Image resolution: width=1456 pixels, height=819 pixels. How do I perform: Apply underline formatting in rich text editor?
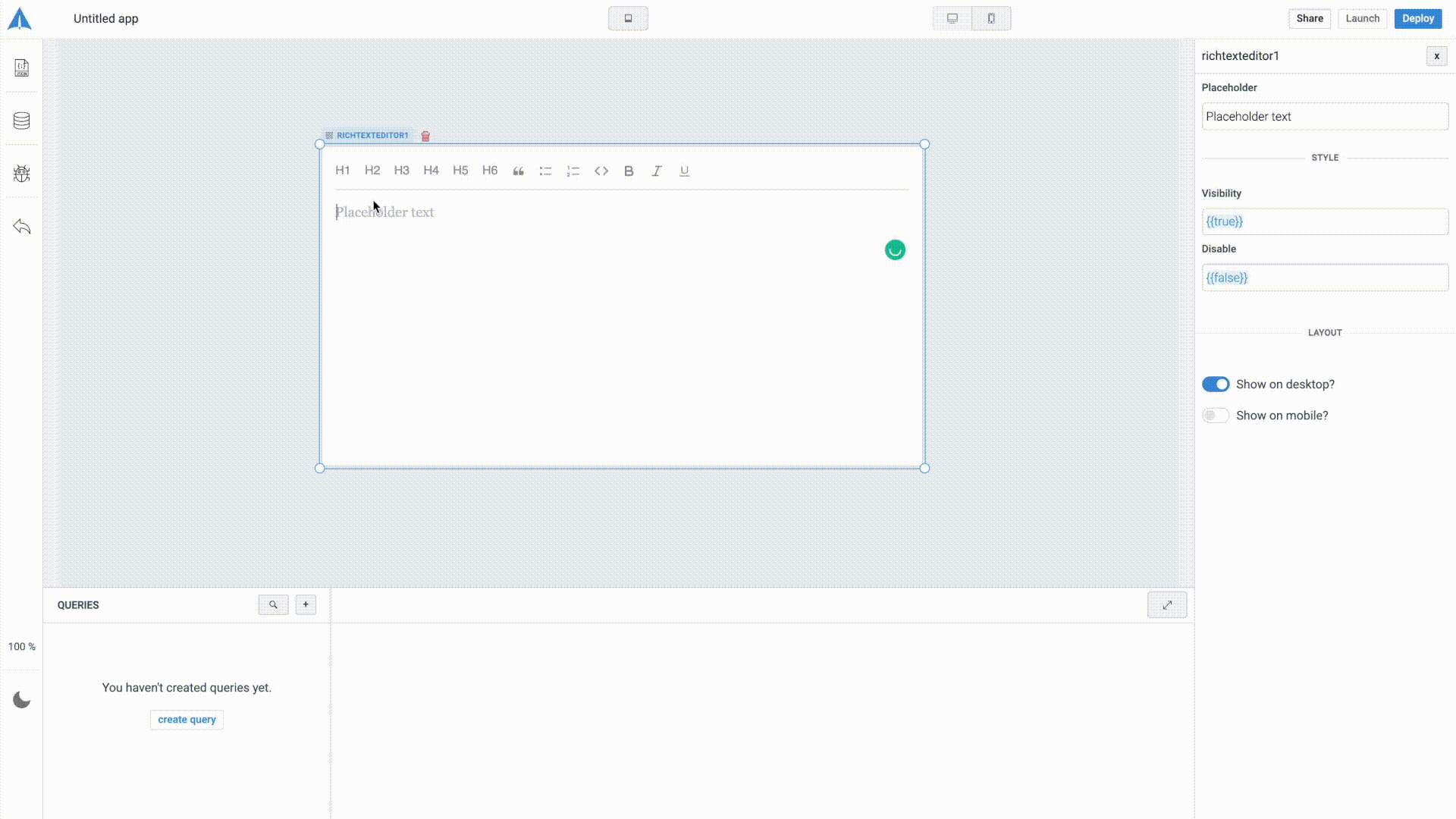684,171
